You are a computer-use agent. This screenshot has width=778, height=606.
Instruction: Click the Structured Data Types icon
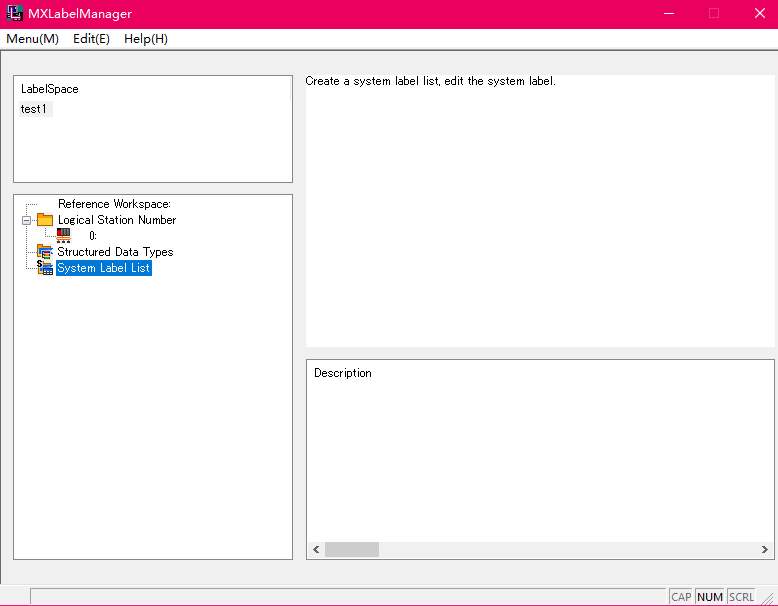coord(45,252)
